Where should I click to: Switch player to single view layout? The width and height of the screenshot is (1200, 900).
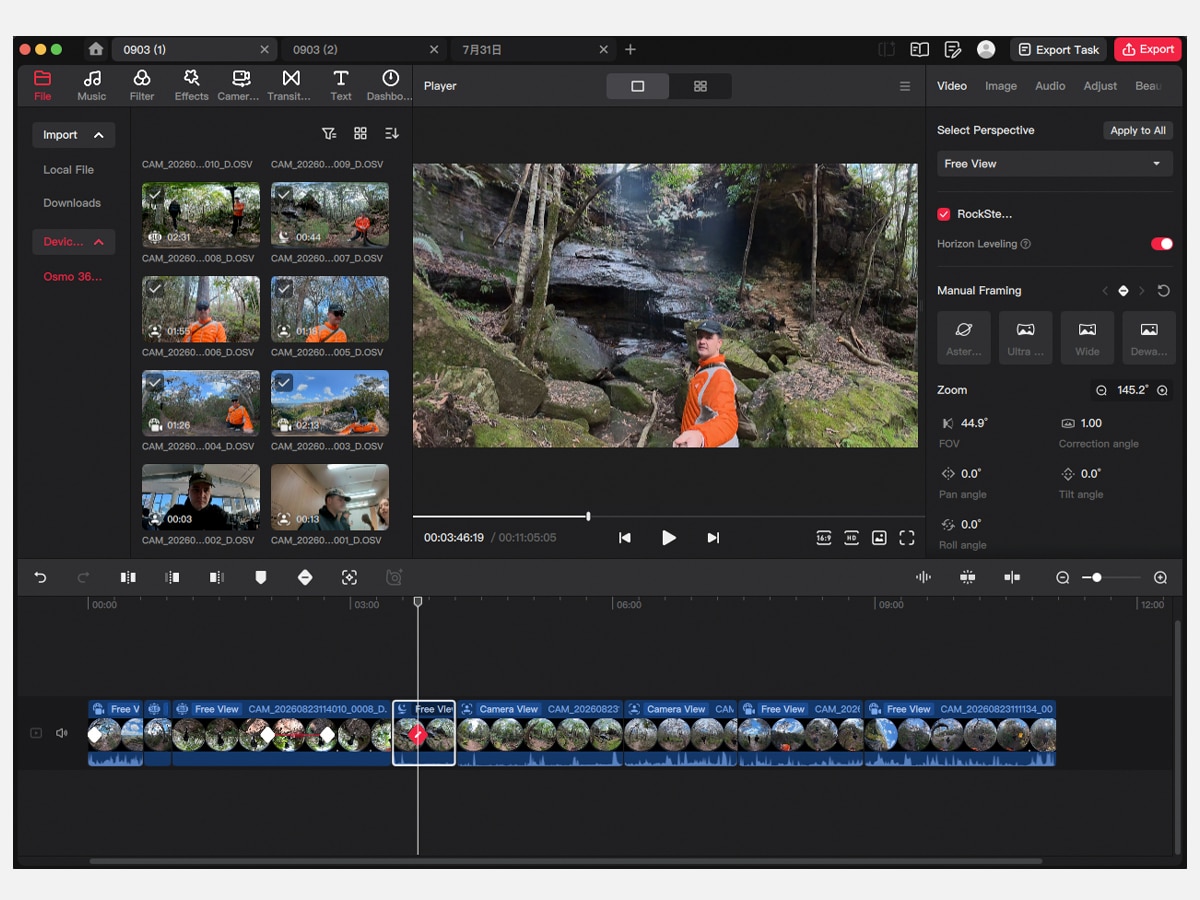pyautogui.click(x=638, y=86)
